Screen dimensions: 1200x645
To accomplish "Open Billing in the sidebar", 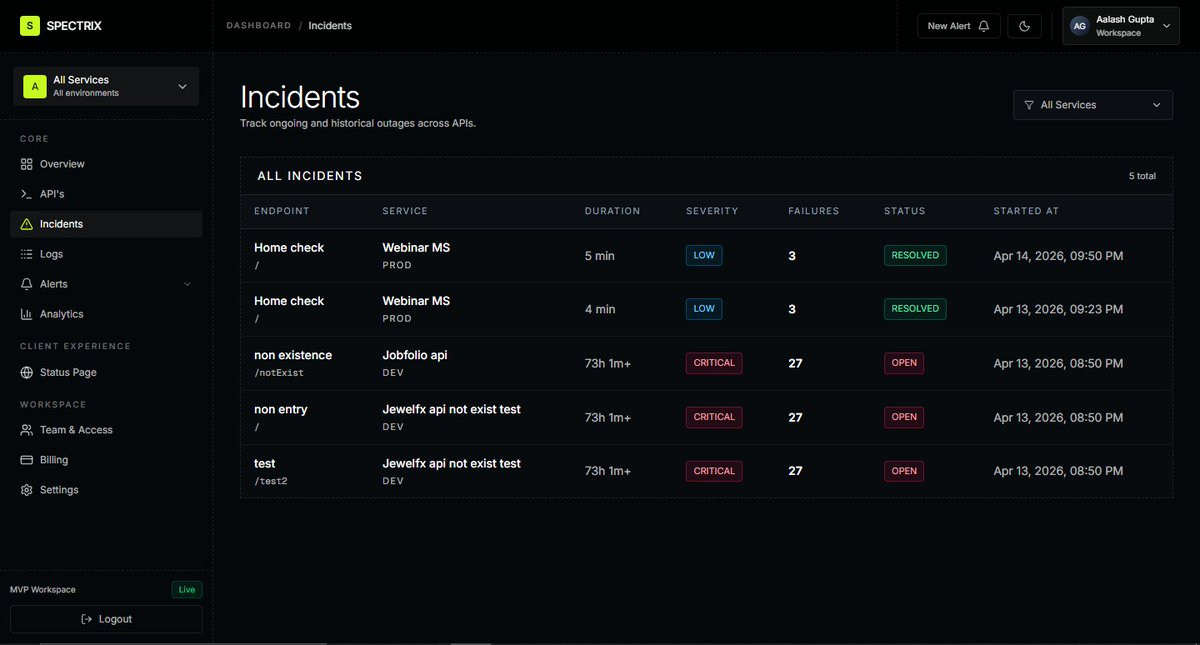I will pyautogui.click(x=106, y=460).
